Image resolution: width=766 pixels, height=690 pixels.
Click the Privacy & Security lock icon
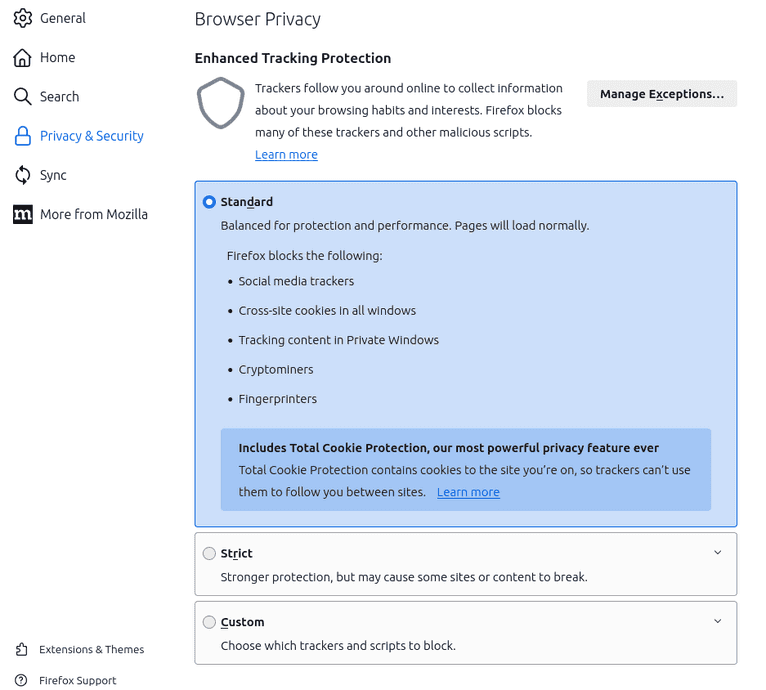22,136
